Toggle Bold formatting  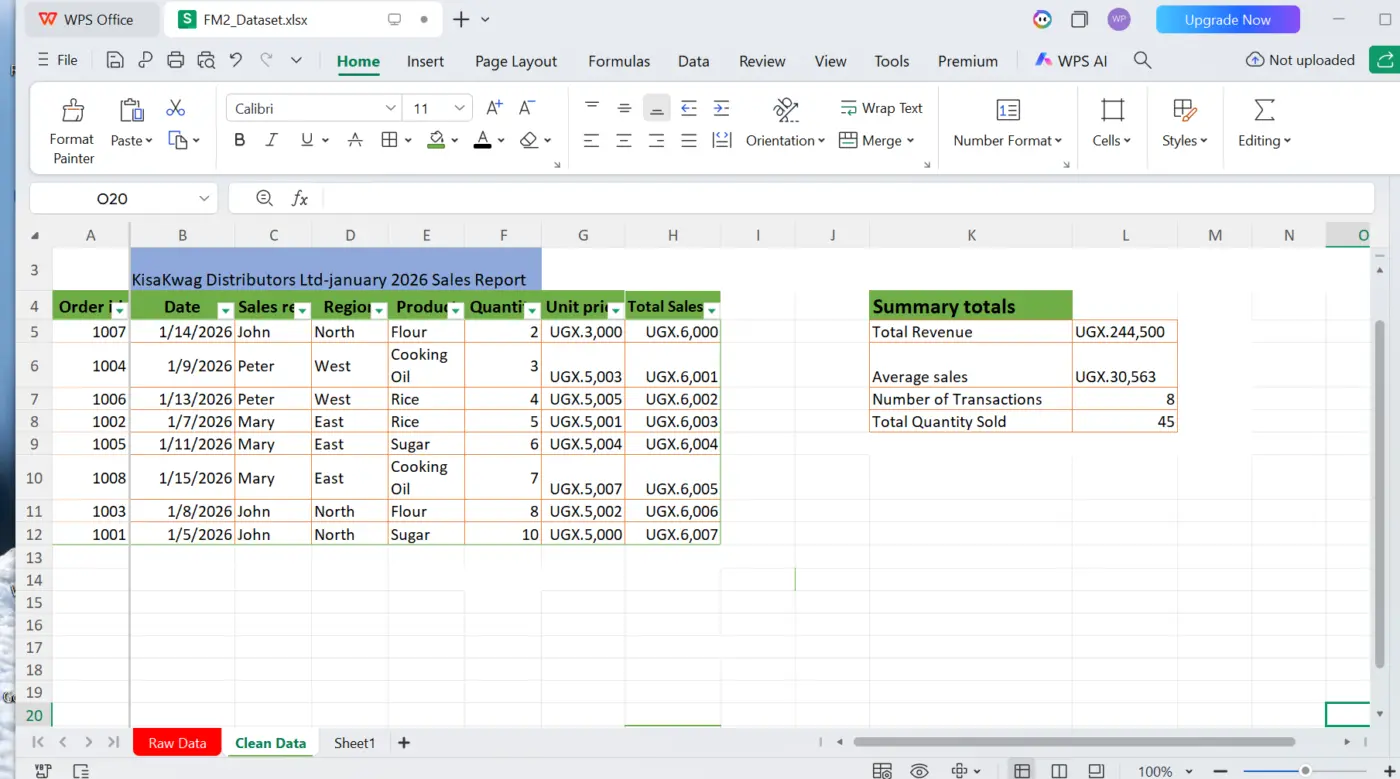[x=239, y=140]
